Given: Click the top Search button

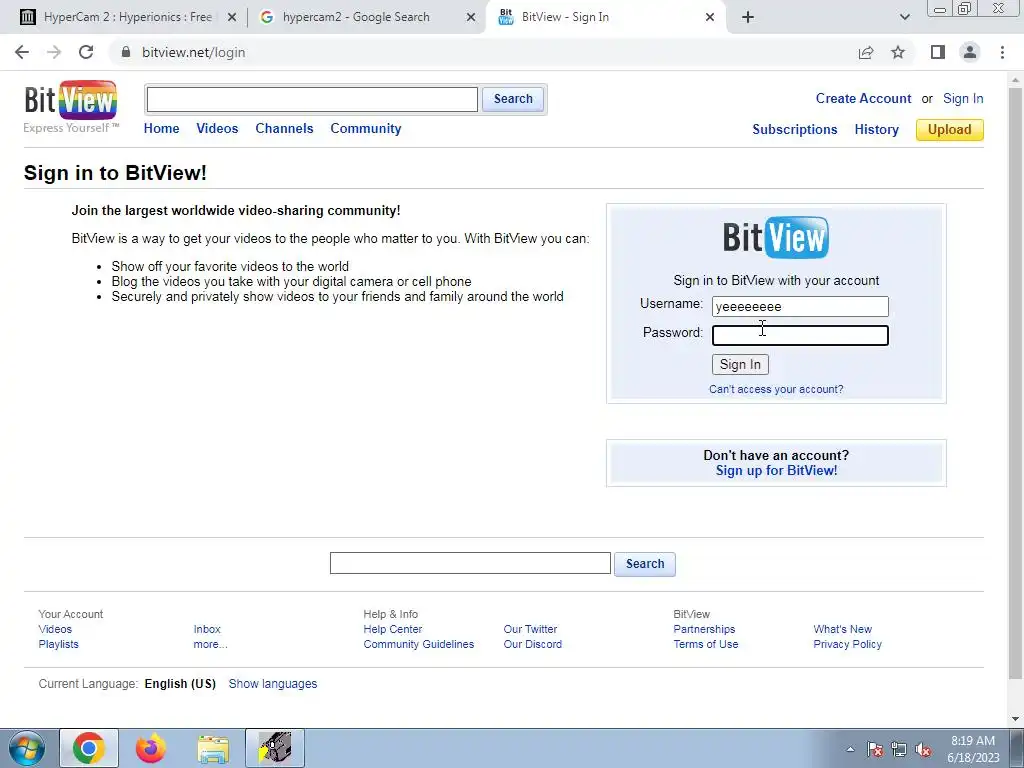Looking at the screenshot, I should [513, 99].
